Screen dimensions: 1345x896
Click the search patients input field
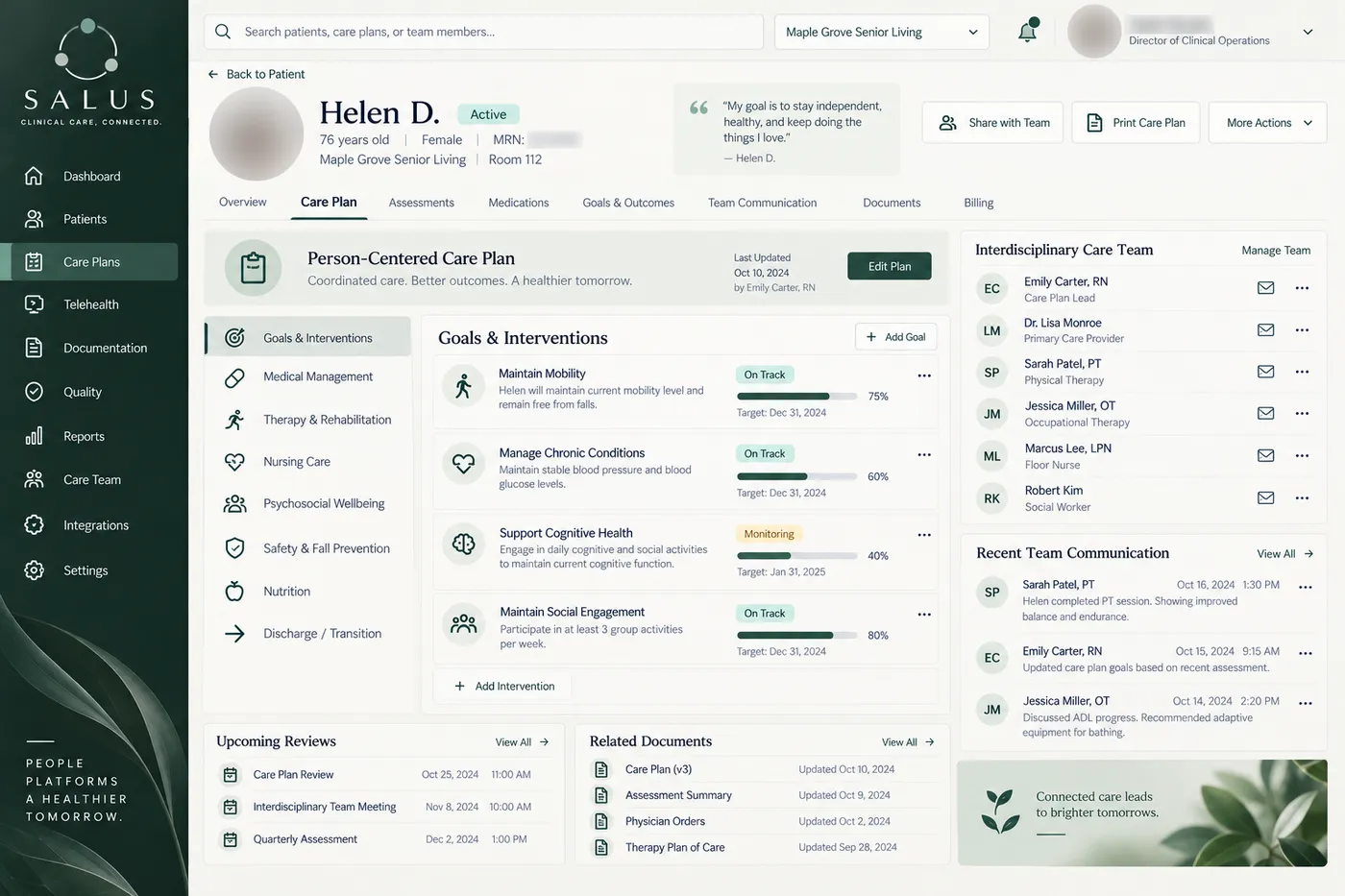pos(484,32)
